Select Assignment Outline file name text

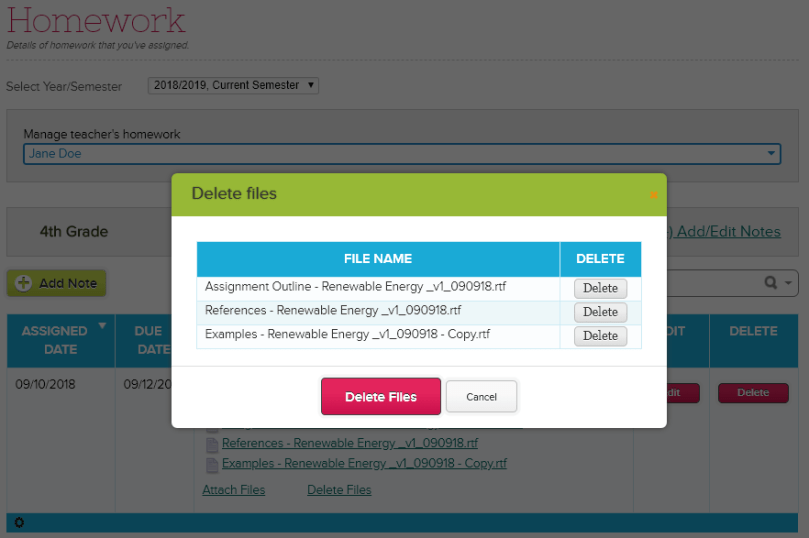pos(355,286)
